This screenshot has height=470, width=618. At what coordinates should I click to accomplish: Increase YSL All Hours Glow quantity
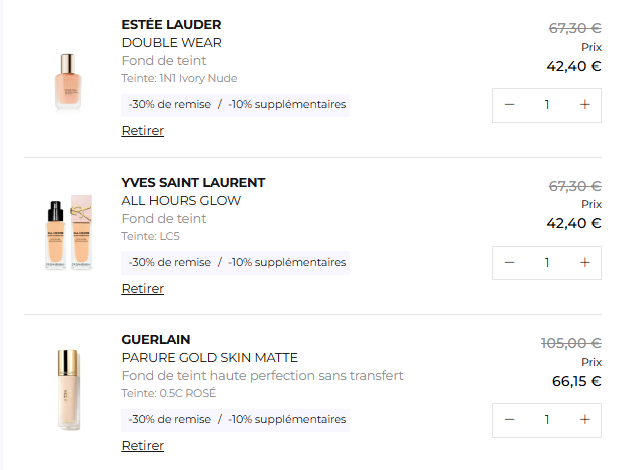tap(585, 262)
